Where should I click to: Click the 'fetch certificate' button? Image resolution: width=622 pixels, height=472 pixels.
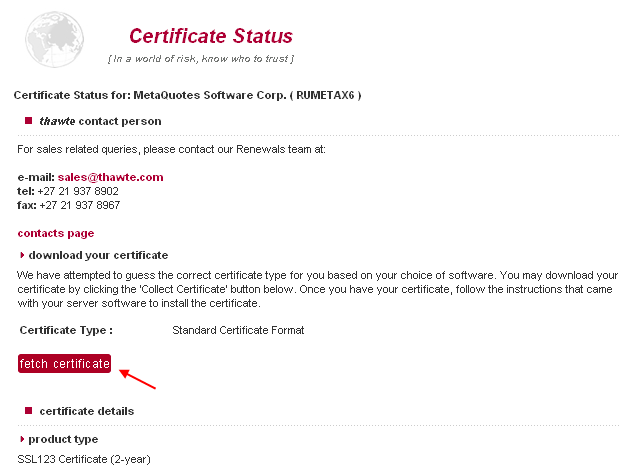point(64,364)
